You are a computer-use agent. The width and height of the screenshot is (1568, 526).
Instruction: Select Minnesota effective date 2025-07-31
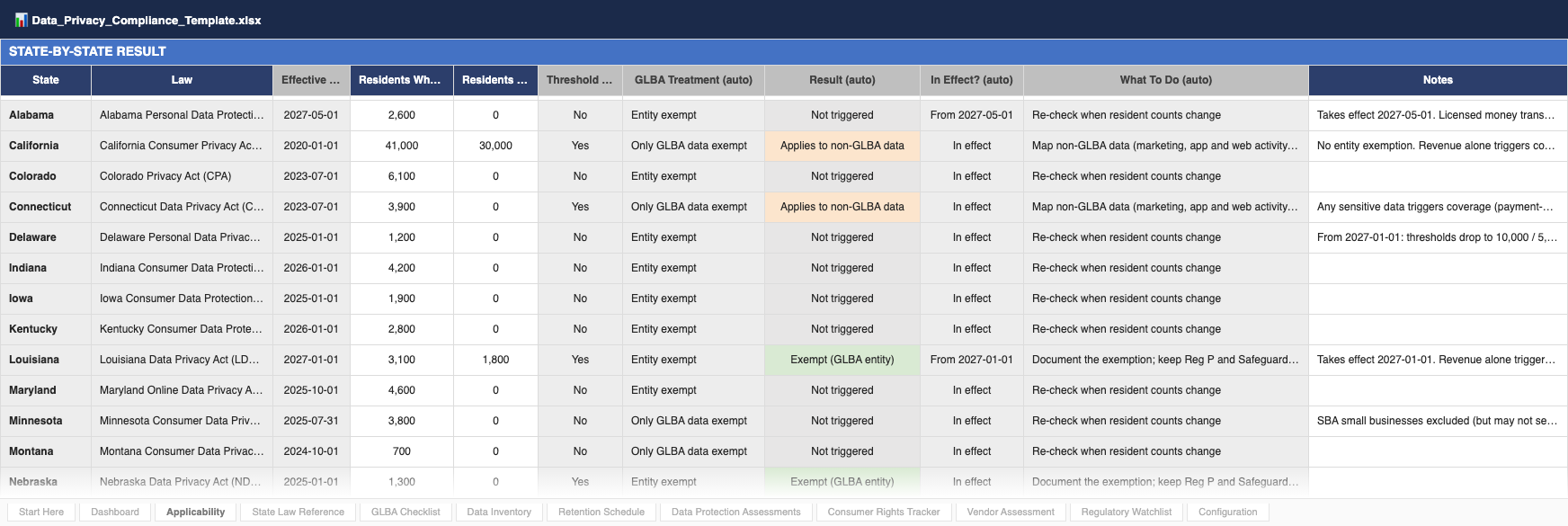click(x=311, y=421)
